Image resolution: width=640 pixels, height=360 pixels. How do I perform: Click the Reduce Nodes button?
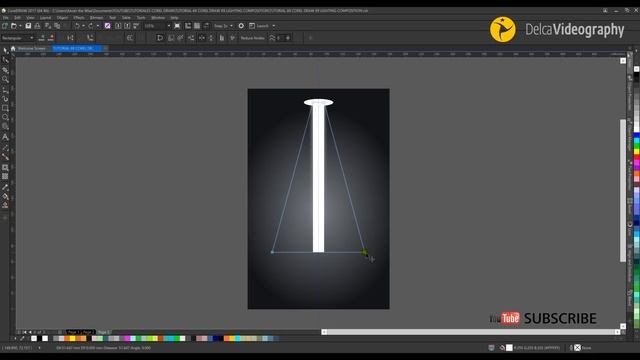(x=252, y=38)
